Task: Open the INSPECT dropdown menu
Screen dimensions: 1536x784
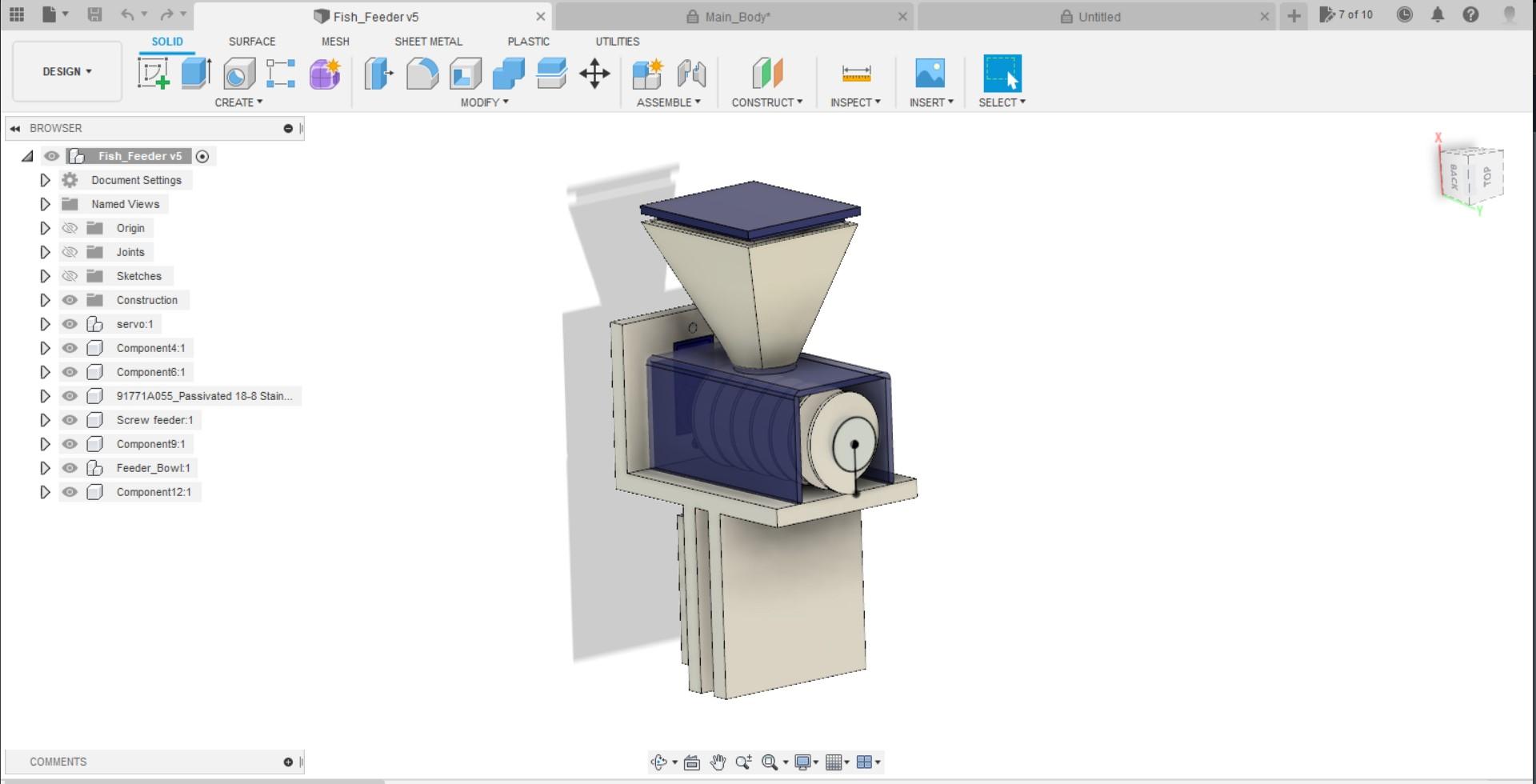Action: [x=855, y=102]
